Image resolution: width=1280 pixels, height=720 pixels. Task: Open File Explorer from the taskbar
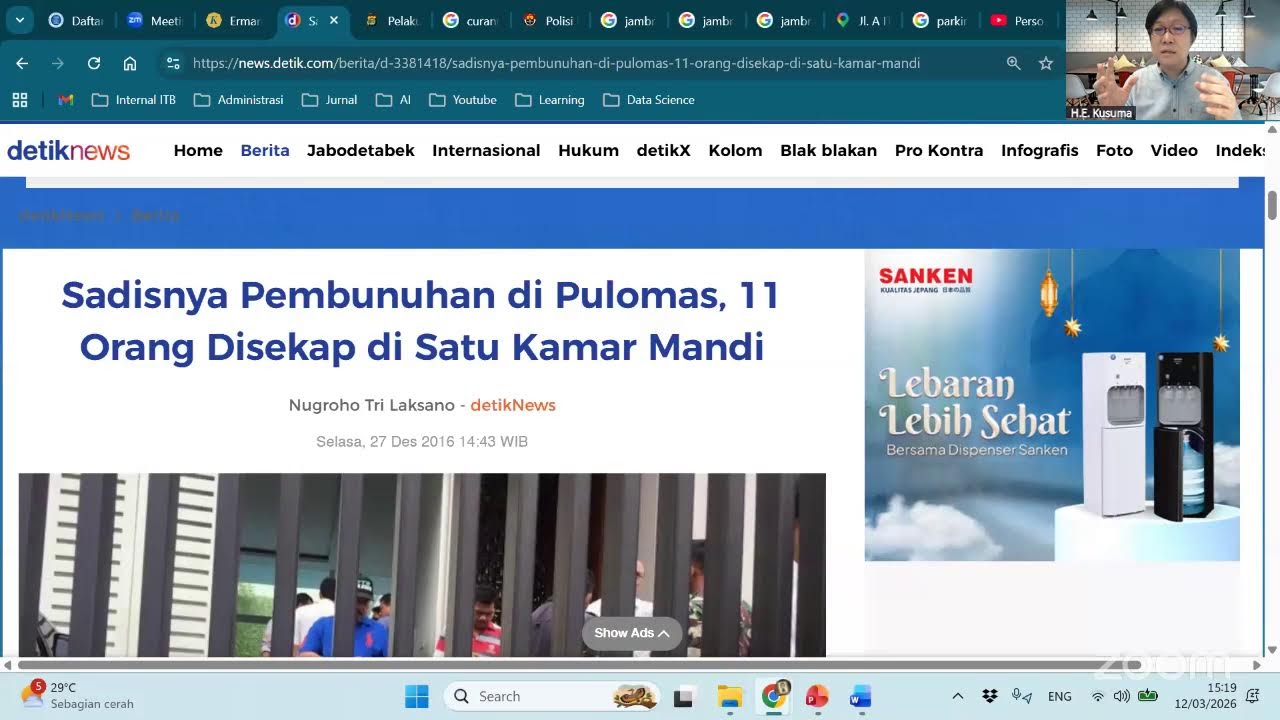(x=729, y=697)
